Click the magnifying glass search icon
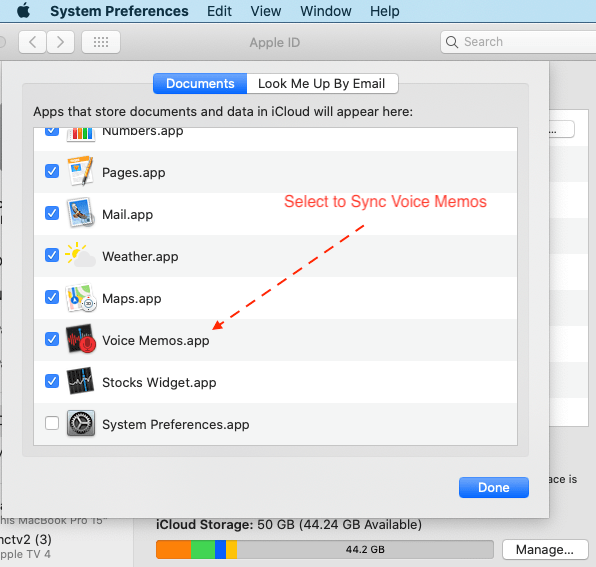This screenshot has width=596, height=567. [452, 42]
